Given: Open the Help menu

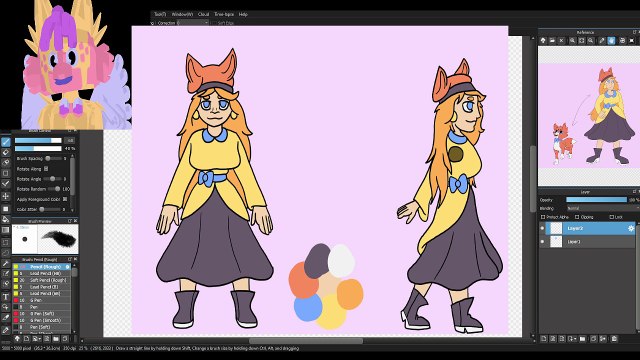Looking at the screenshot, I should (243, 14).
